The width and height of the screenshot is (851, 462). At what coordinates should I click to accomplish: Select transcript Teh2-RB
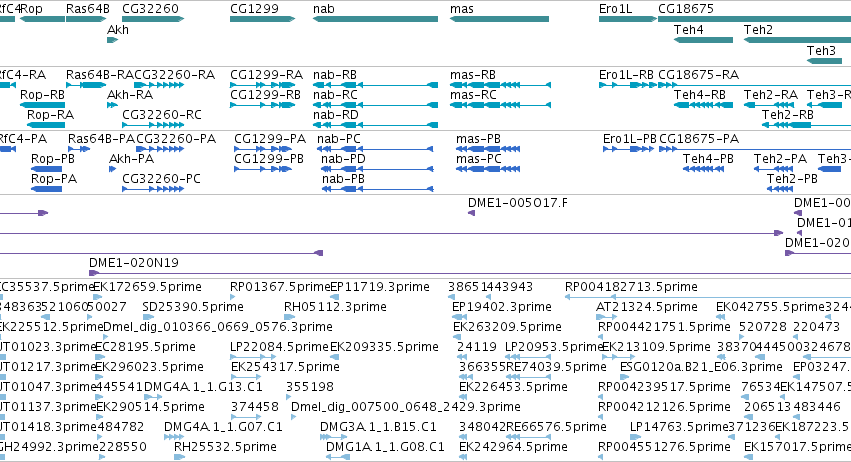point(806,125)
